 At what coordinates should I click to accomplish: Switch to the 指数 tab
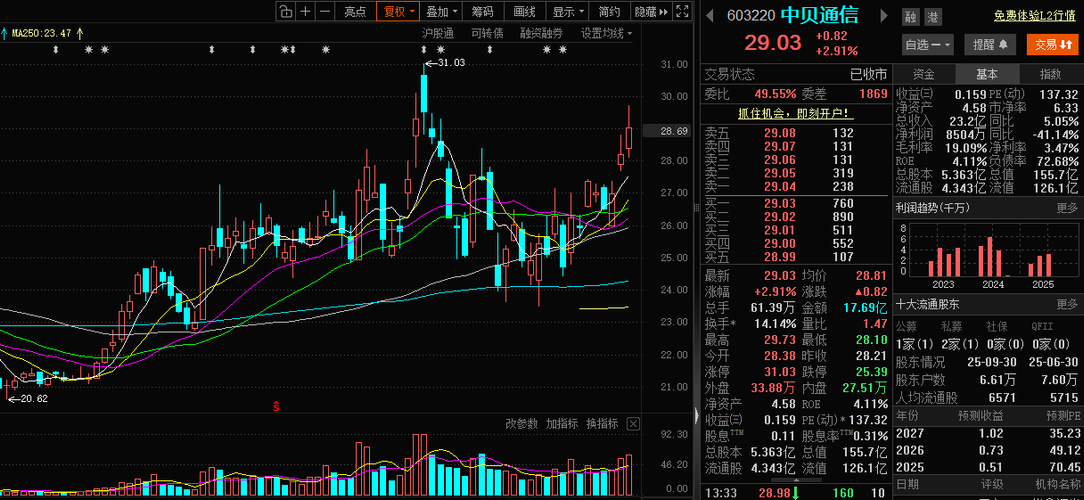(x=1051, y=74)
